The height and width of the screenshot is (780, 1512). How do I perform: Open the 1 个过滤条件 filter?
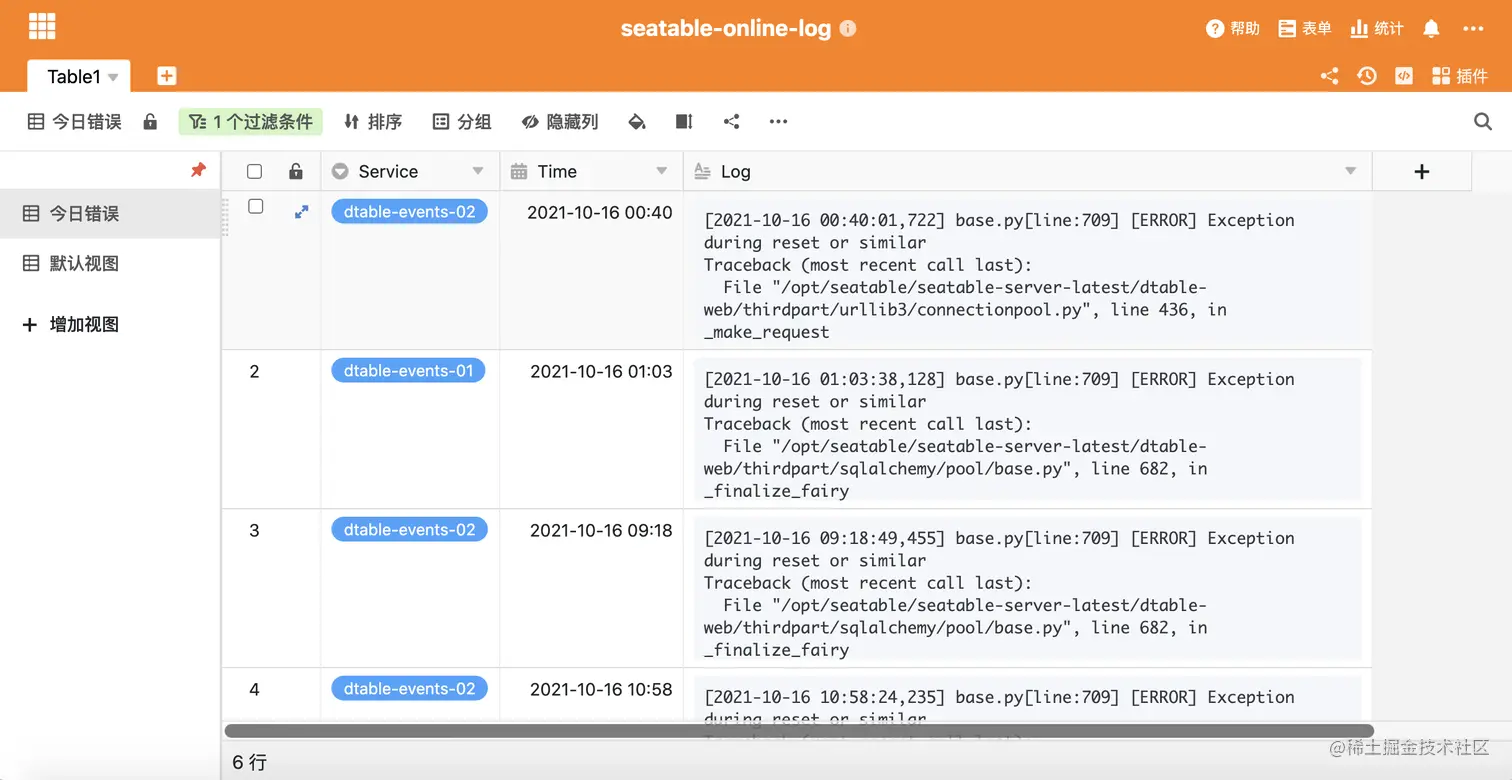[251, 122]
